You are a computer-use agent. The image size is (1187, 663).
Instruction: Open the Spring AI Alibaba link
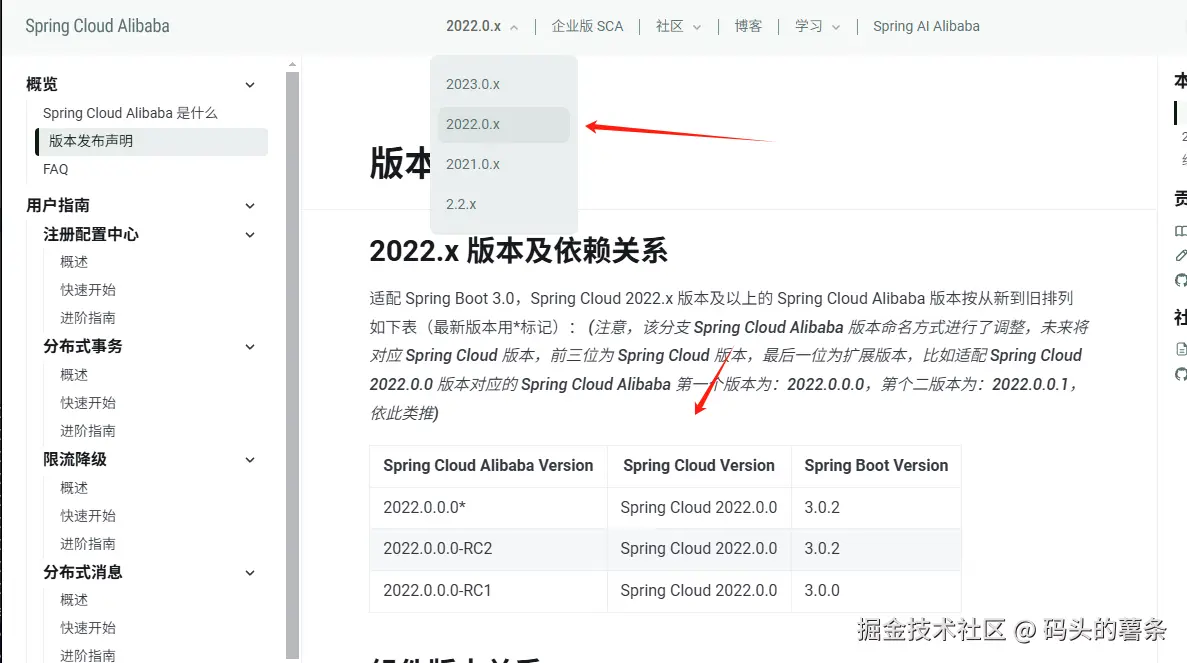[x=926, y=26]
